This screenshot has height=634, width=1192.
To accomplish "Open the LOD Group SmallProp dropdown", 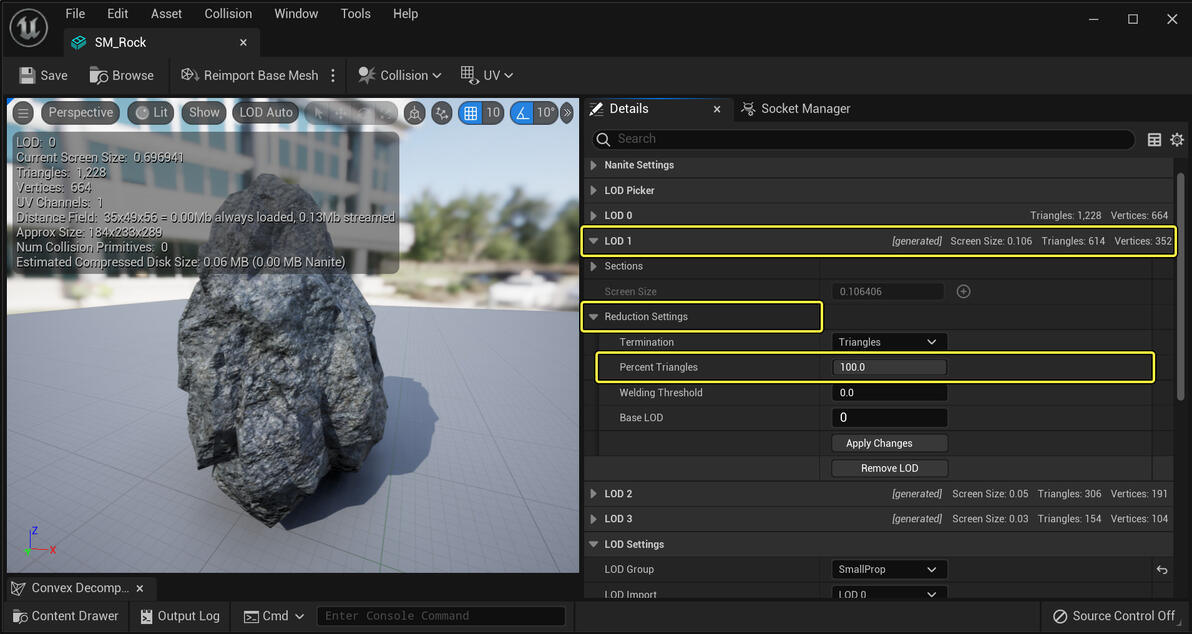I will 888,570.
